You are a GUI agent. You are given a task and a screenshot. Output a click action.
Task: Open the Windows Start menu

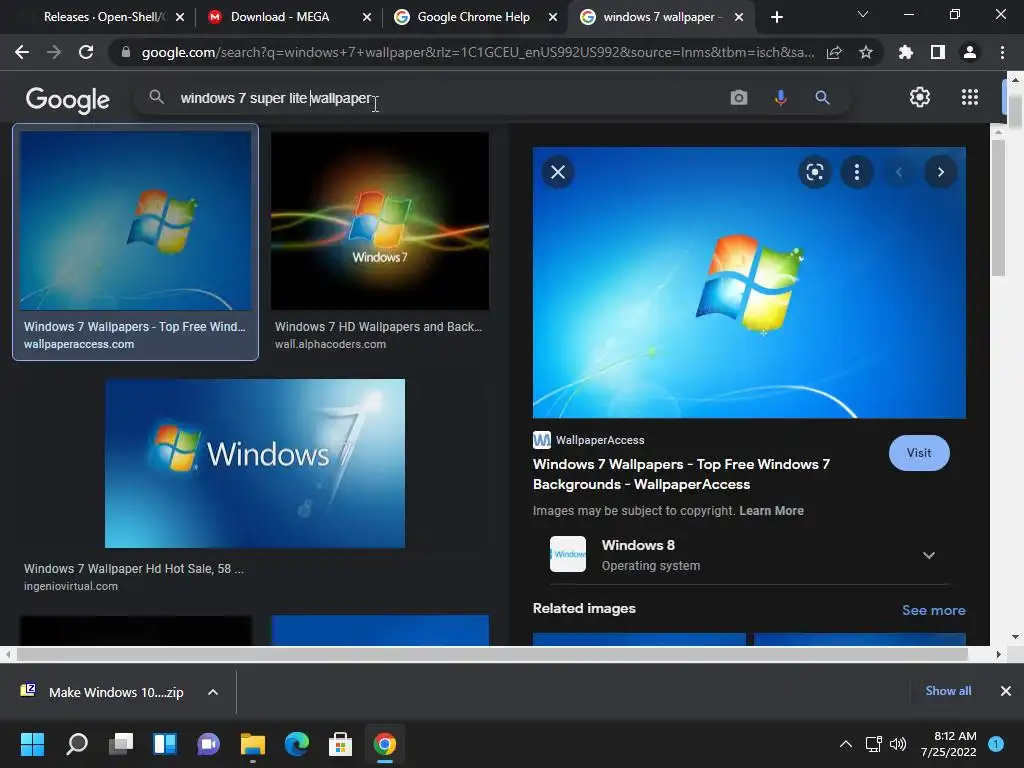coord(32,744)
